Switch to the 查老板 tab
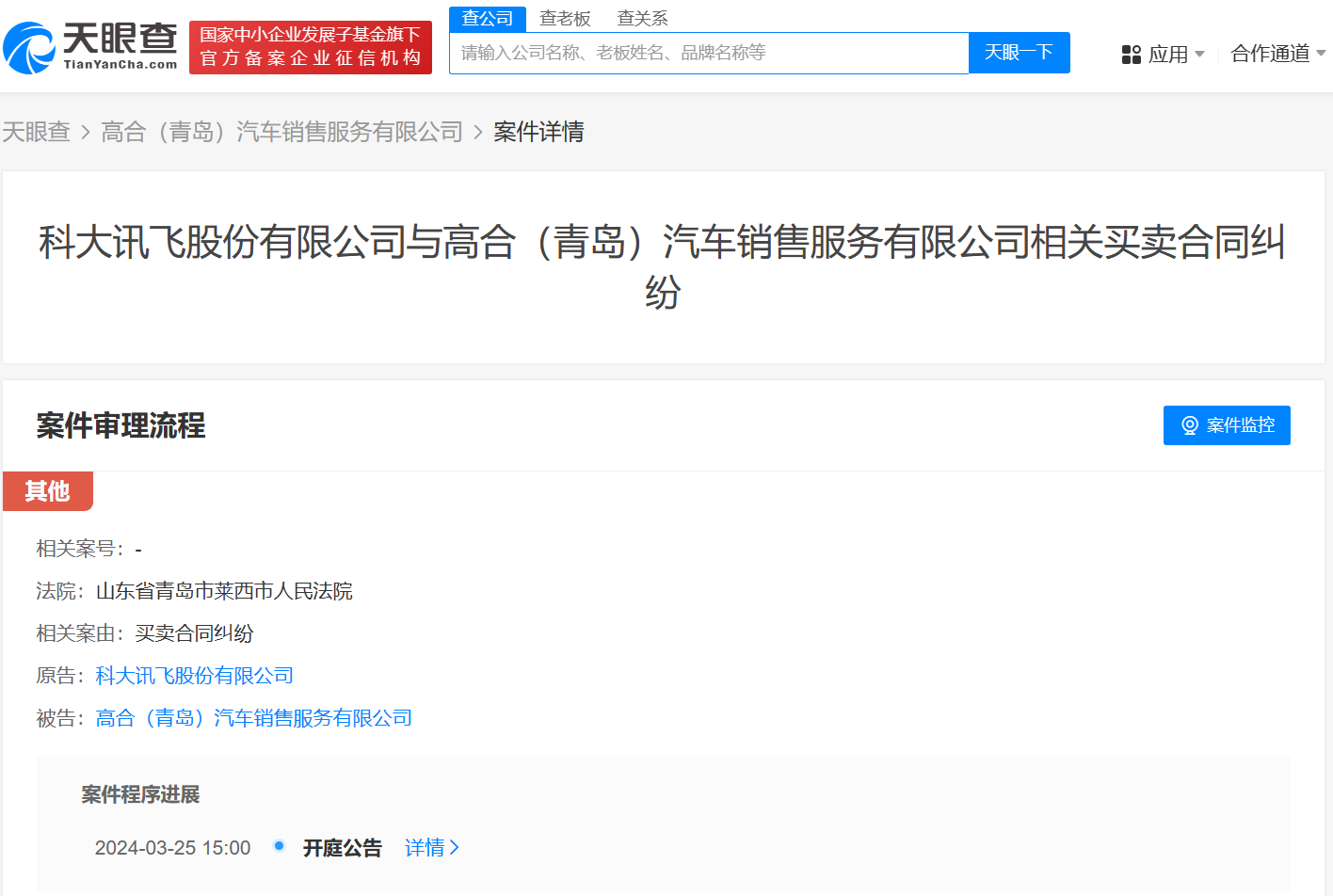 [565, 19]
